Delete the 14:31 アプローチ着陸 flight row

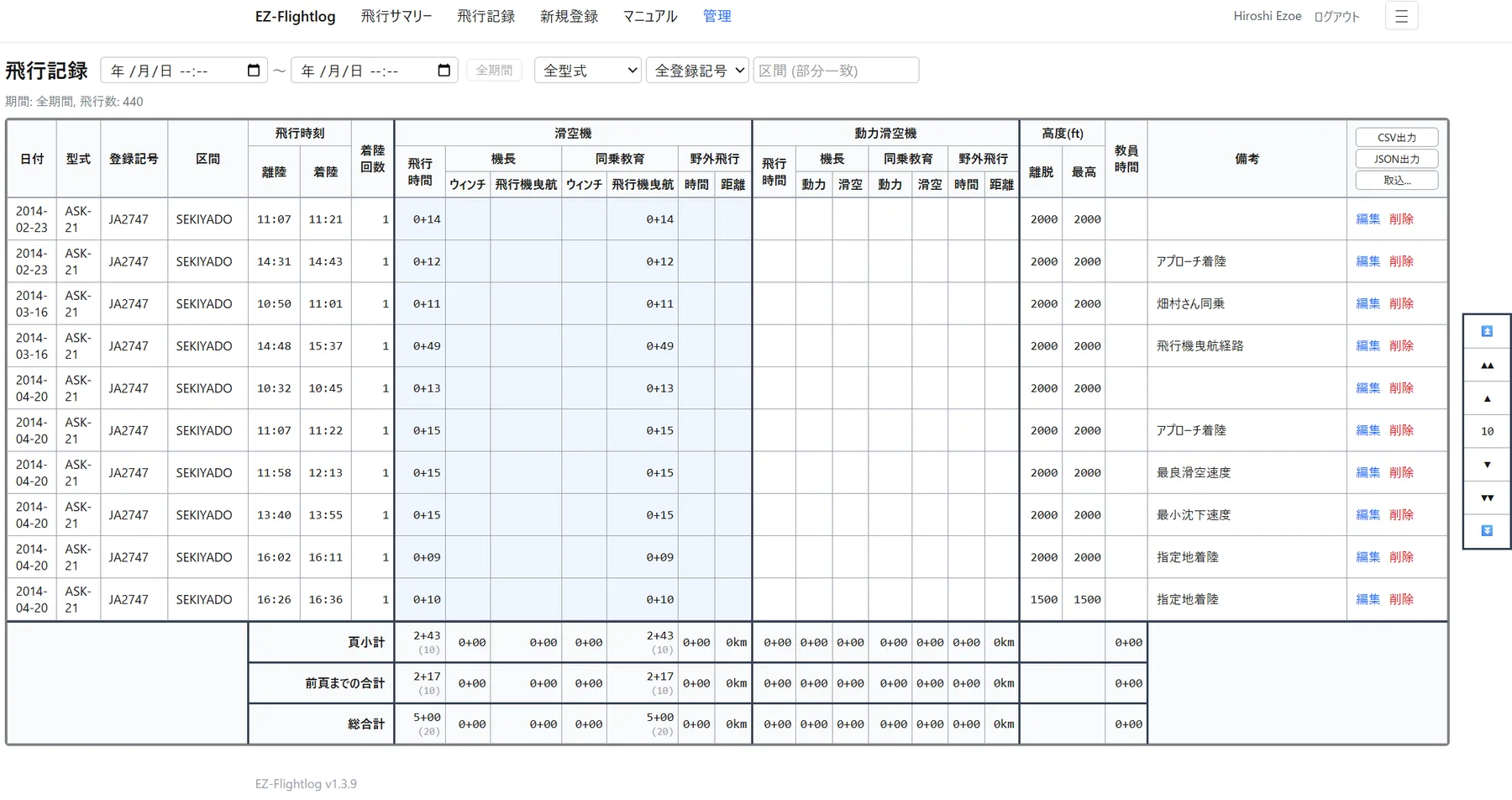click(x=1401, y=261)
